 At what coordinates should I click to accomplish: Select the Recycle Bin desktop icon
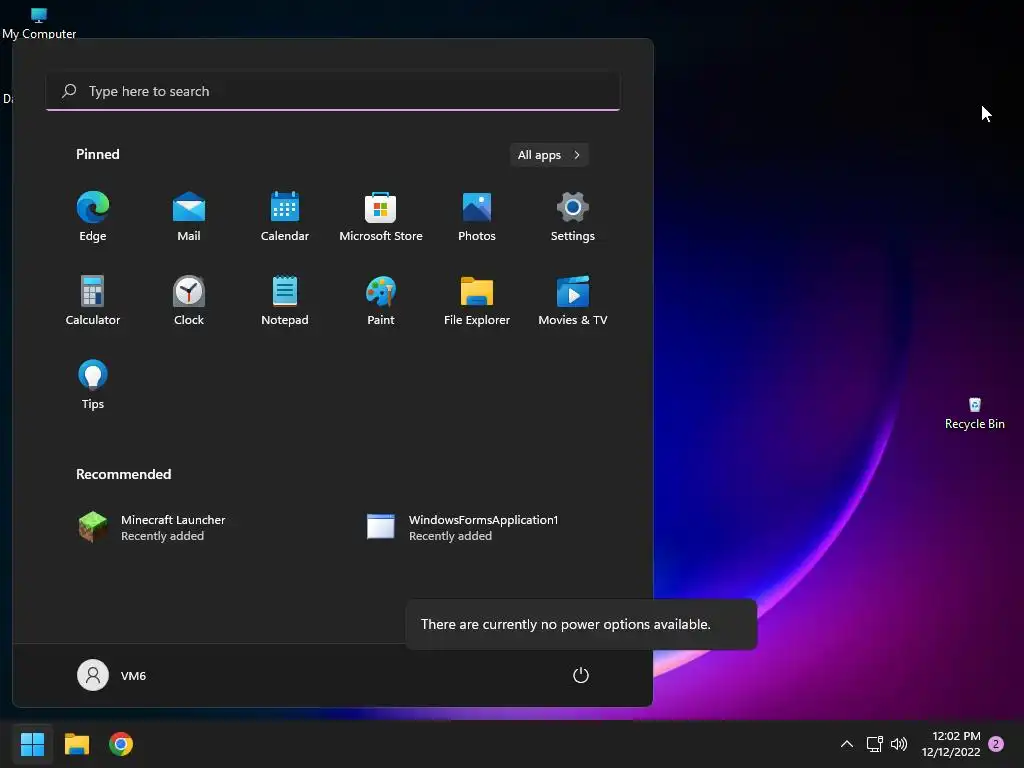pos(974,413)
